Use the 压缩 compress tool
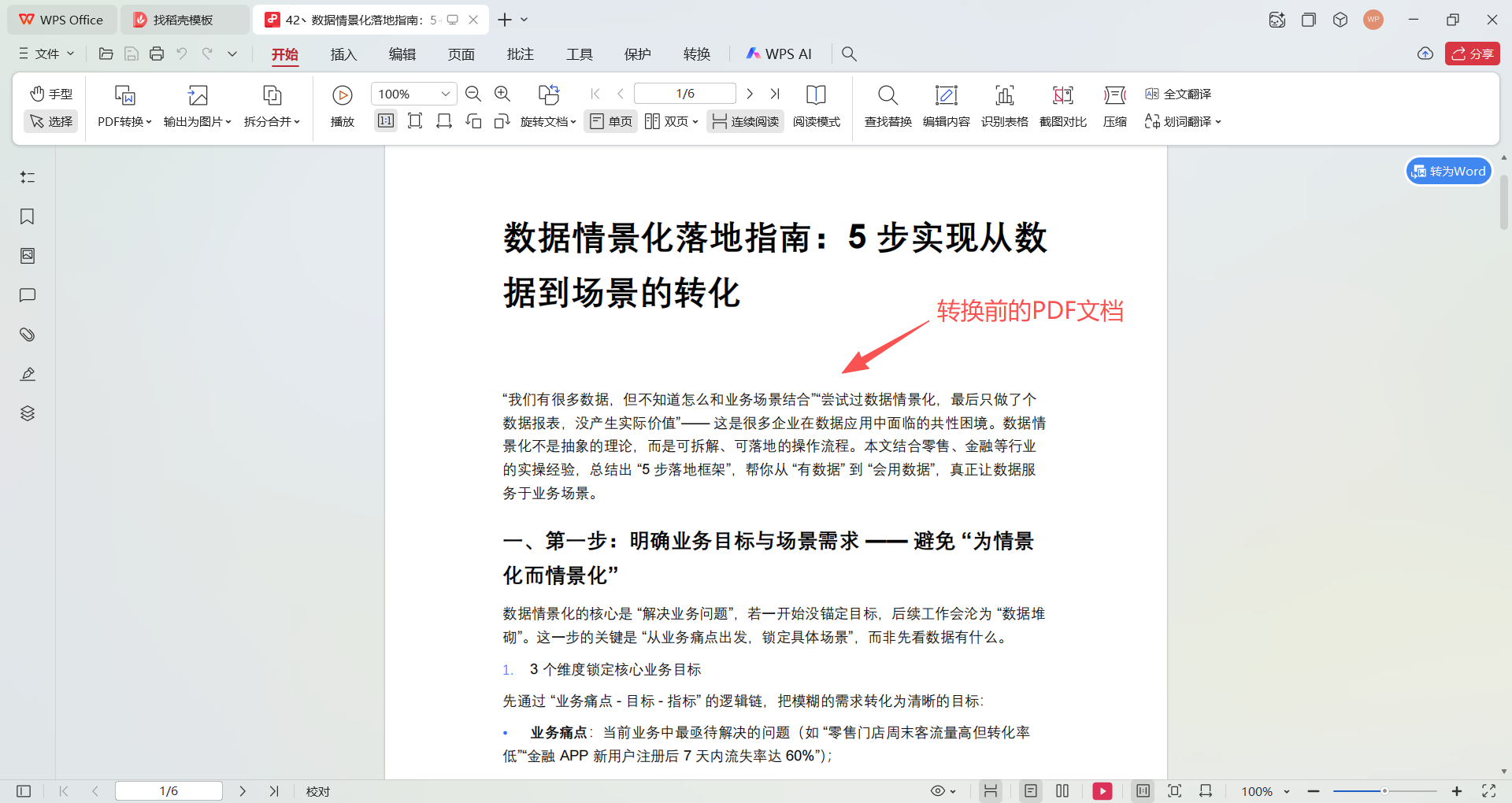 point(1114,106)
